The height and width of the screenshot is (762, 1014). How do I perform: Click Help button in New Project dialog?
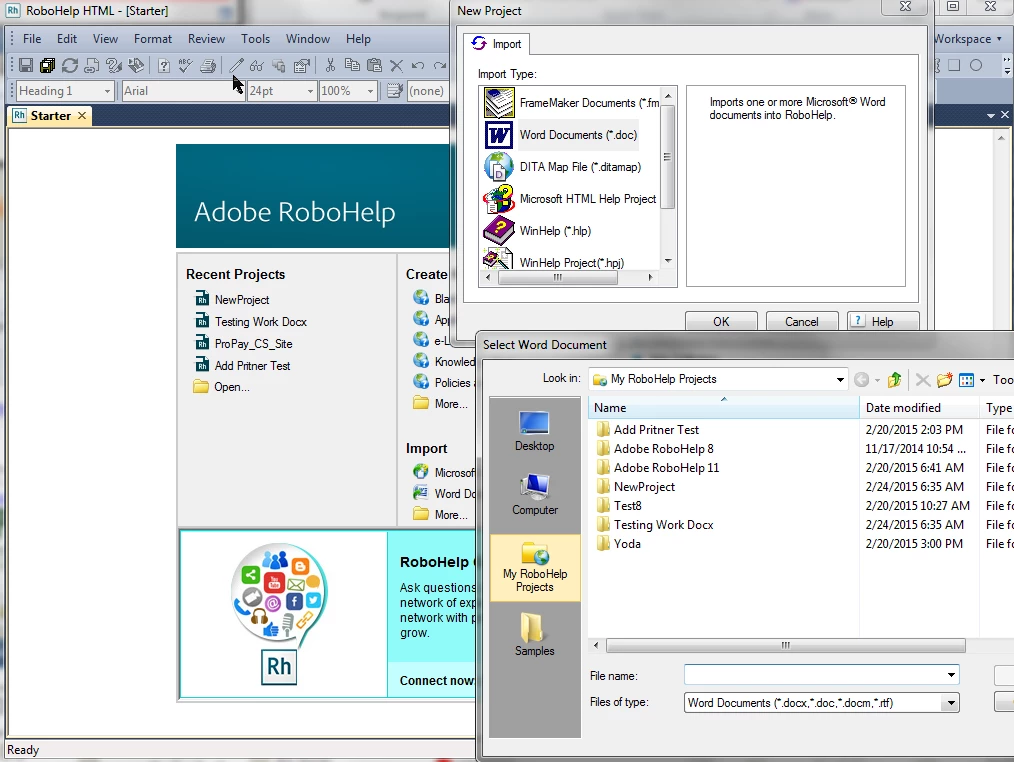(883, 321)
